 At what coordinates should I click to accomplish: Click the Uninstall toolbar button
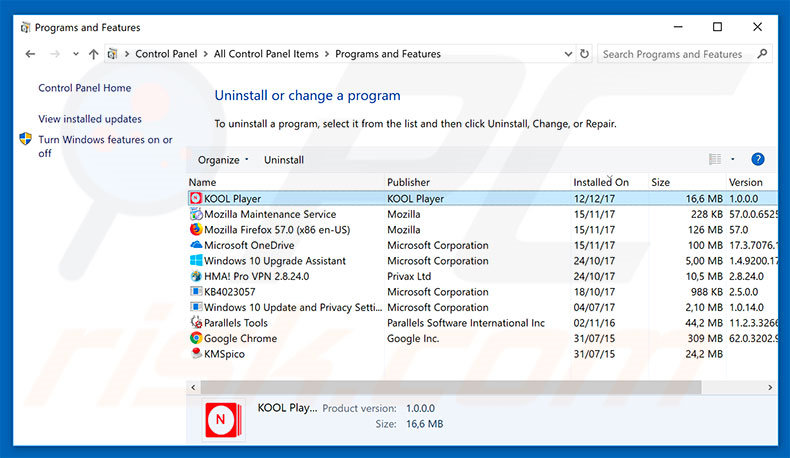(284, 160)
